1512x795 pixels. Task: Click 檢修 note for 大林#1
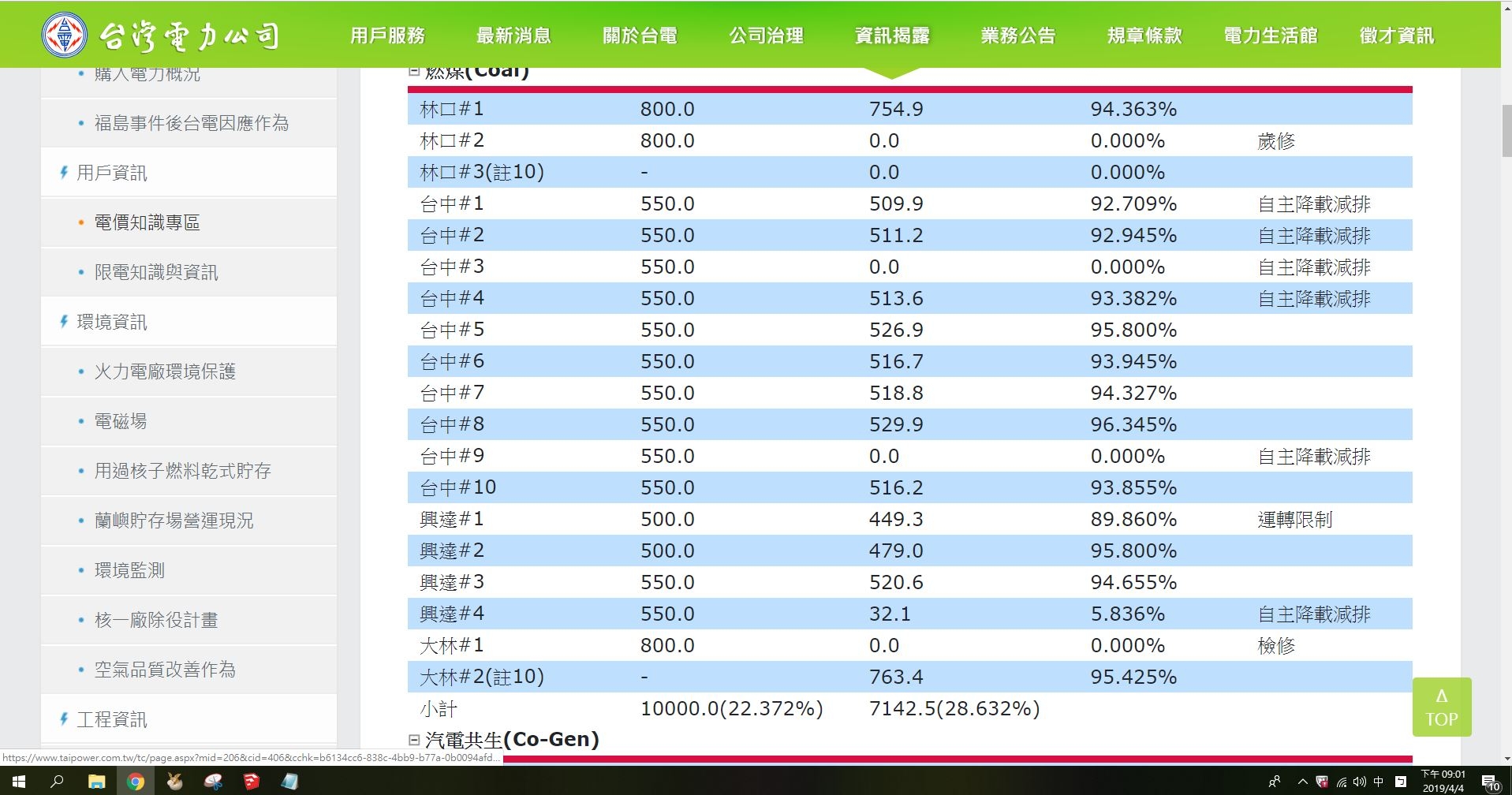point(1276,646)
